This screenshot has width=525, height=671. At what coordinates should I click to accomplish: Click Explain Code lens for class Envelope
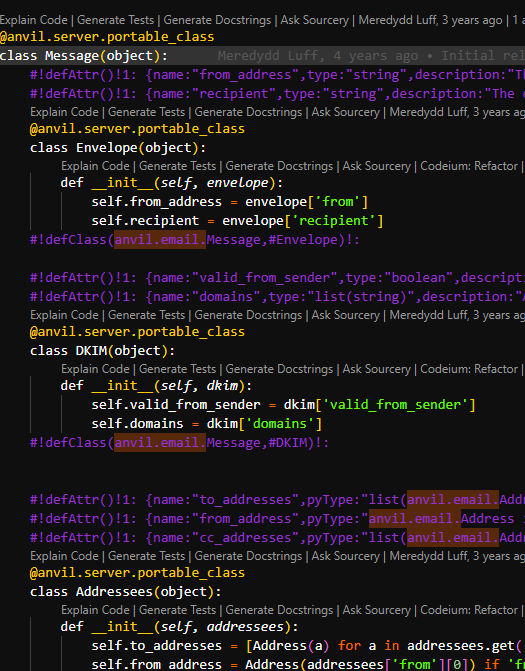(x=64, y=112)
